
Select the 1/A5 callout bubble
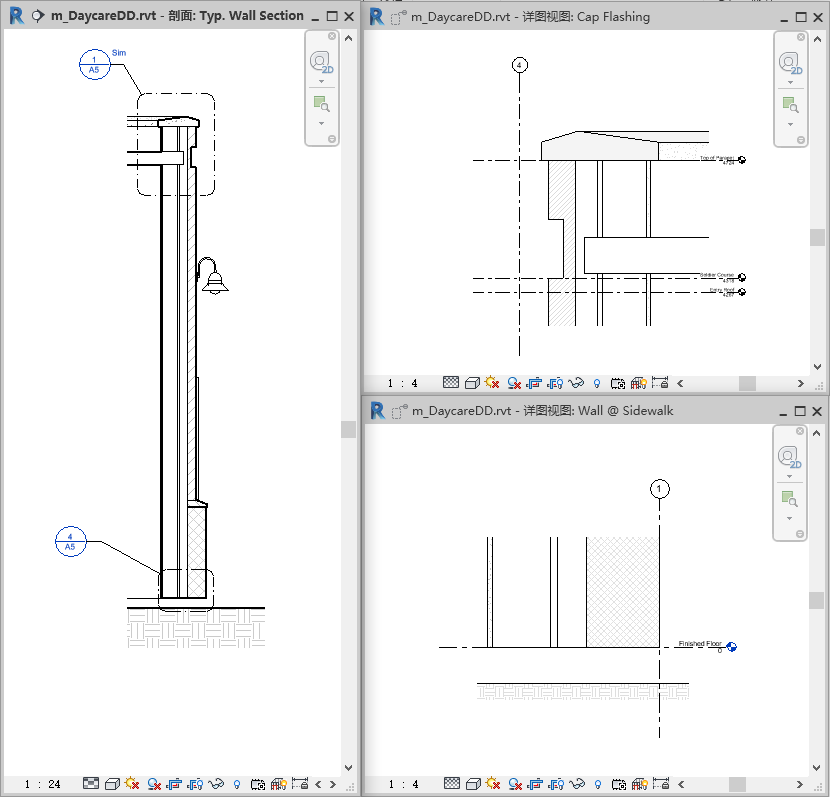click(94, 65)
